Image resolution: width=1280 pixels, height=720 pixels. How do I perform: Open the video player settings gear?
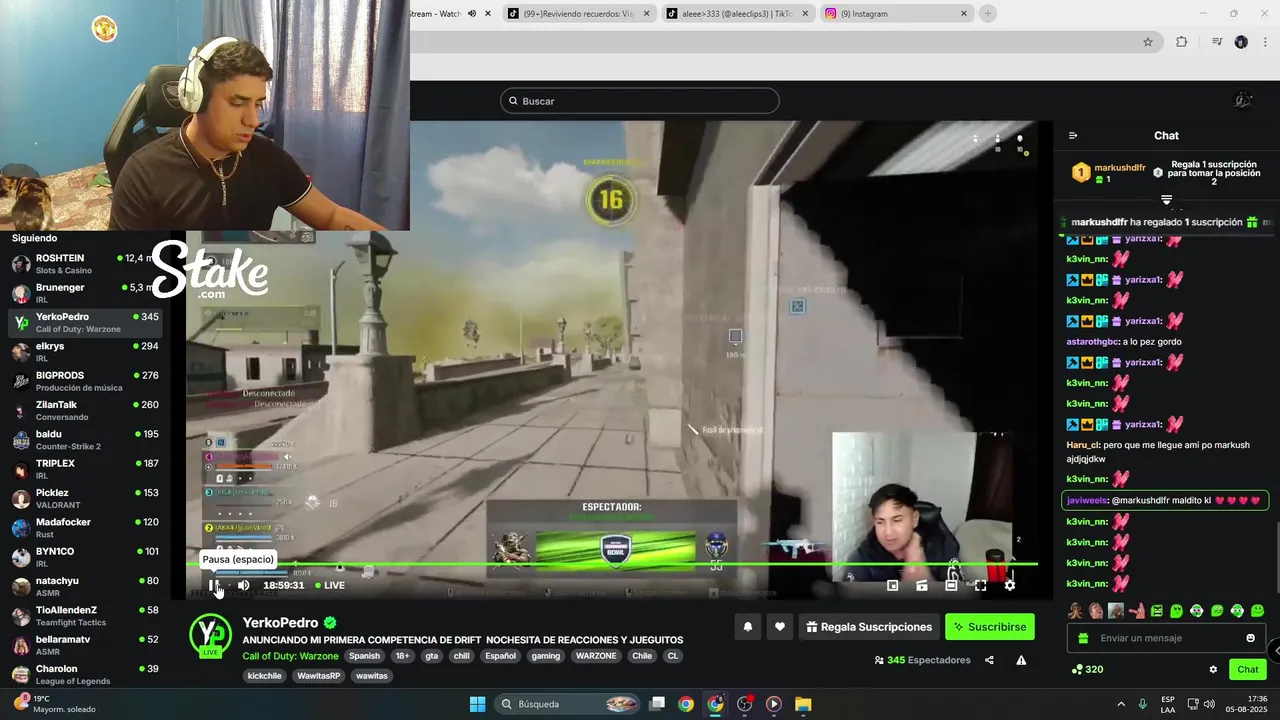coord(1009,585)
